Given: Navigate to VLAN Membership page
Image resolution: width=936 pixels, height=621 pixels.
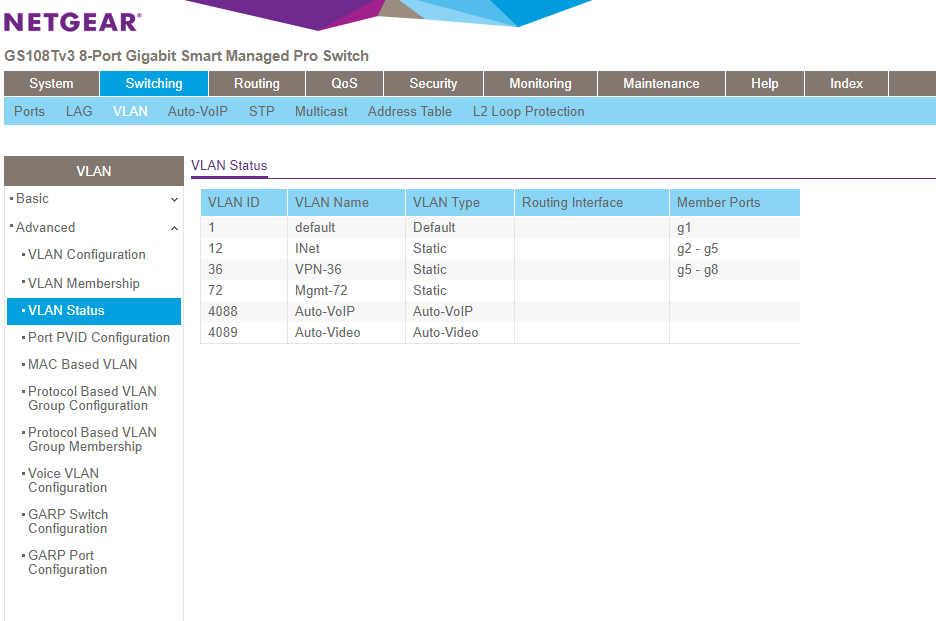Looking at the screenshot, I should pyautogui.click(x=84, y=283).
